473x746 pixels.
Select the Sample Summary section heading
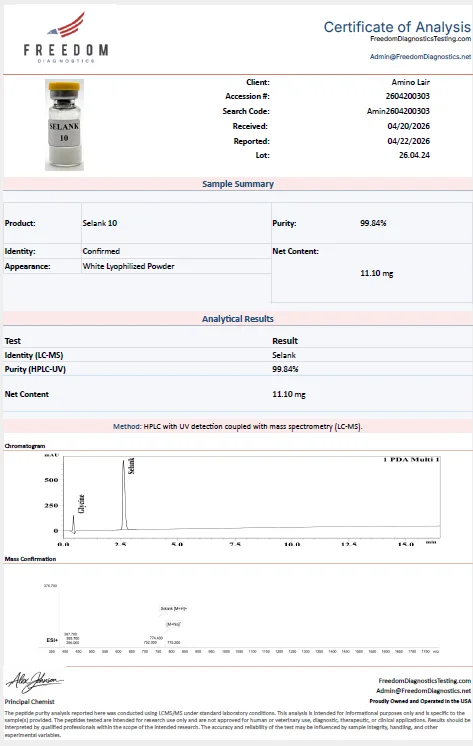[238, 184]
